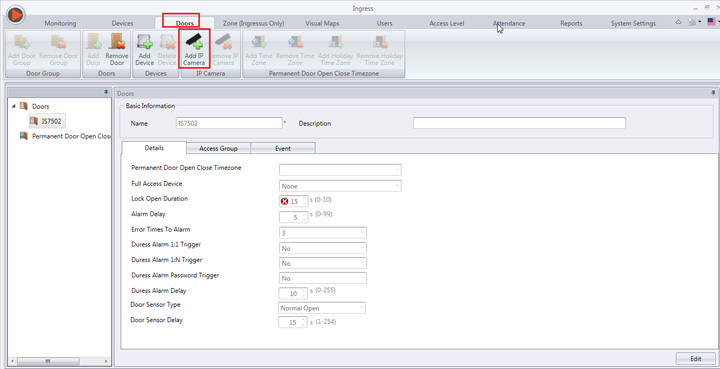The width and height of the screenshot is (720, 369).
Task: Click the Remove Door icon
Action: 117,42
